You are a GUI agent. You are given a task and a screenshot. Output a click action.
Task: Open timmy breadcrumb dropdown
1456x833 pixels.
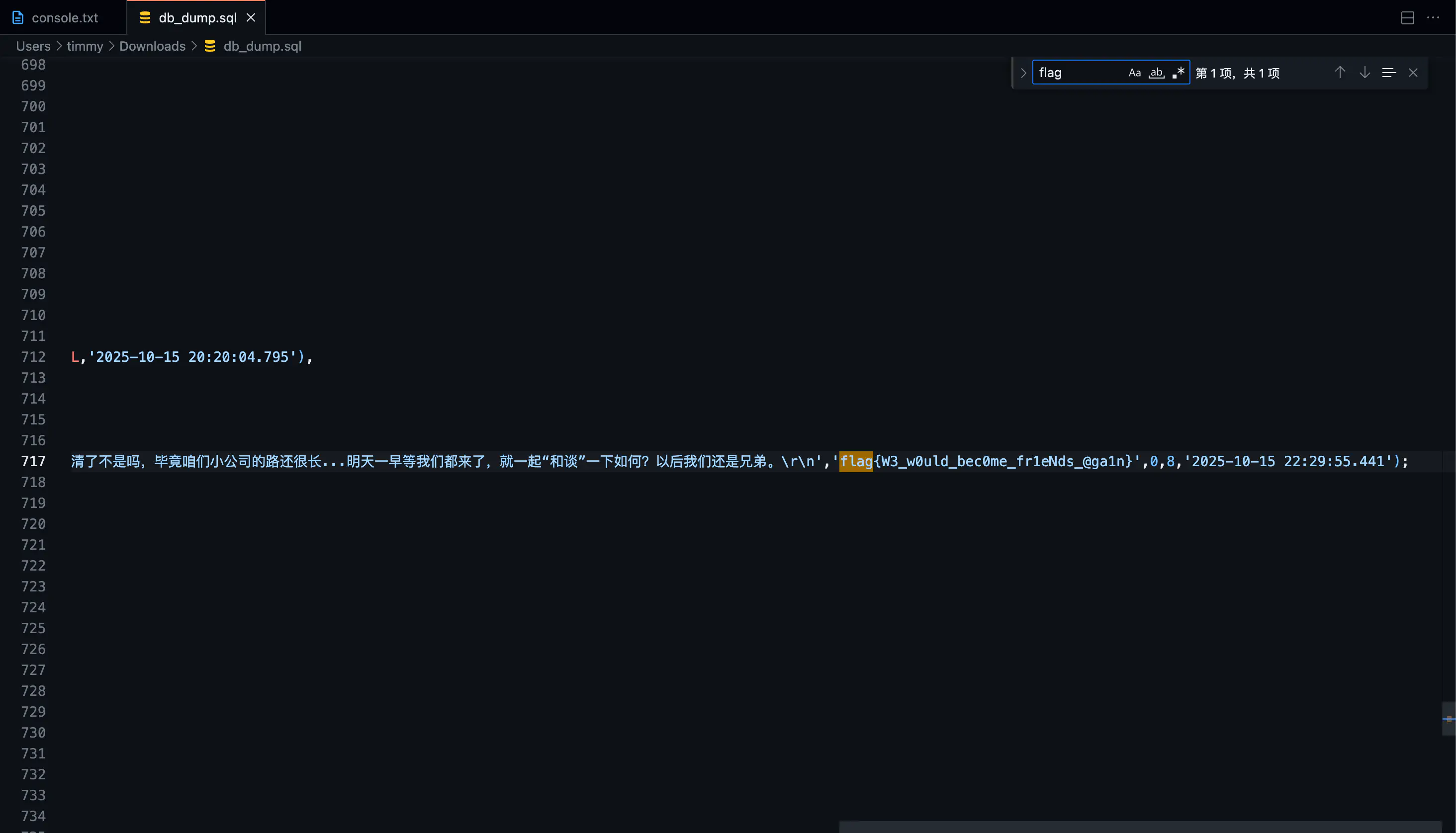click(x=85, y=46)
